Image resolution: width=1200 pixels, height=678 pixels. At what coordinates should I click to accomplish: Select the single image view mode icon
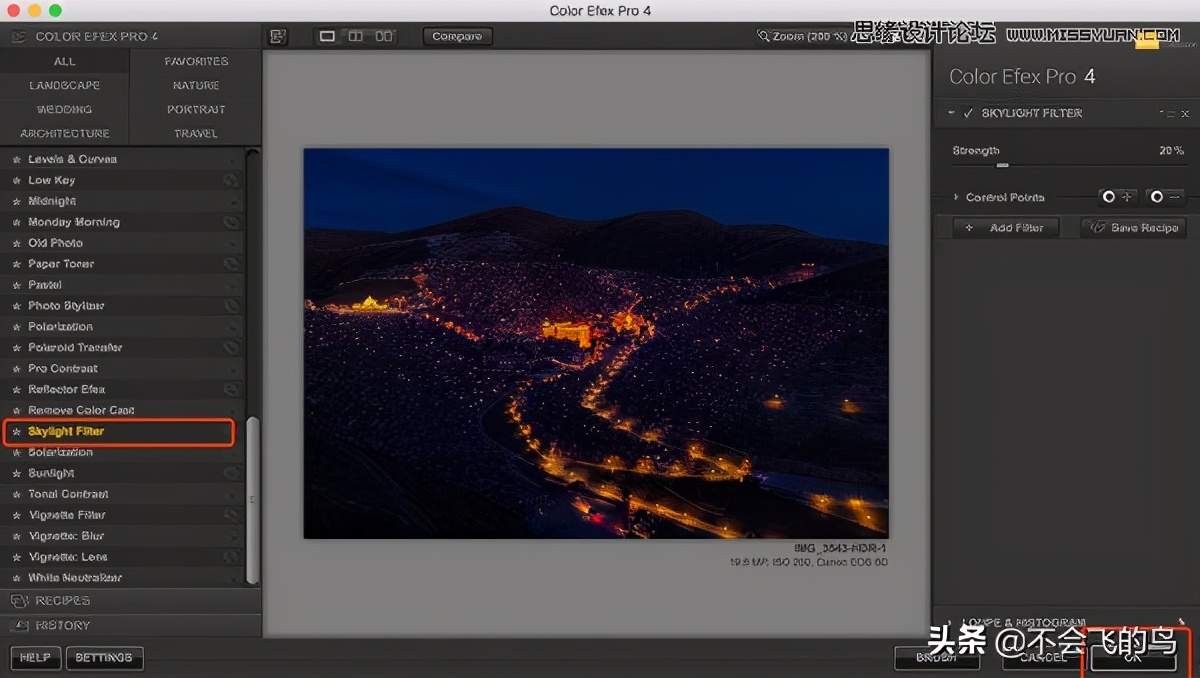(x=327, y=35)
